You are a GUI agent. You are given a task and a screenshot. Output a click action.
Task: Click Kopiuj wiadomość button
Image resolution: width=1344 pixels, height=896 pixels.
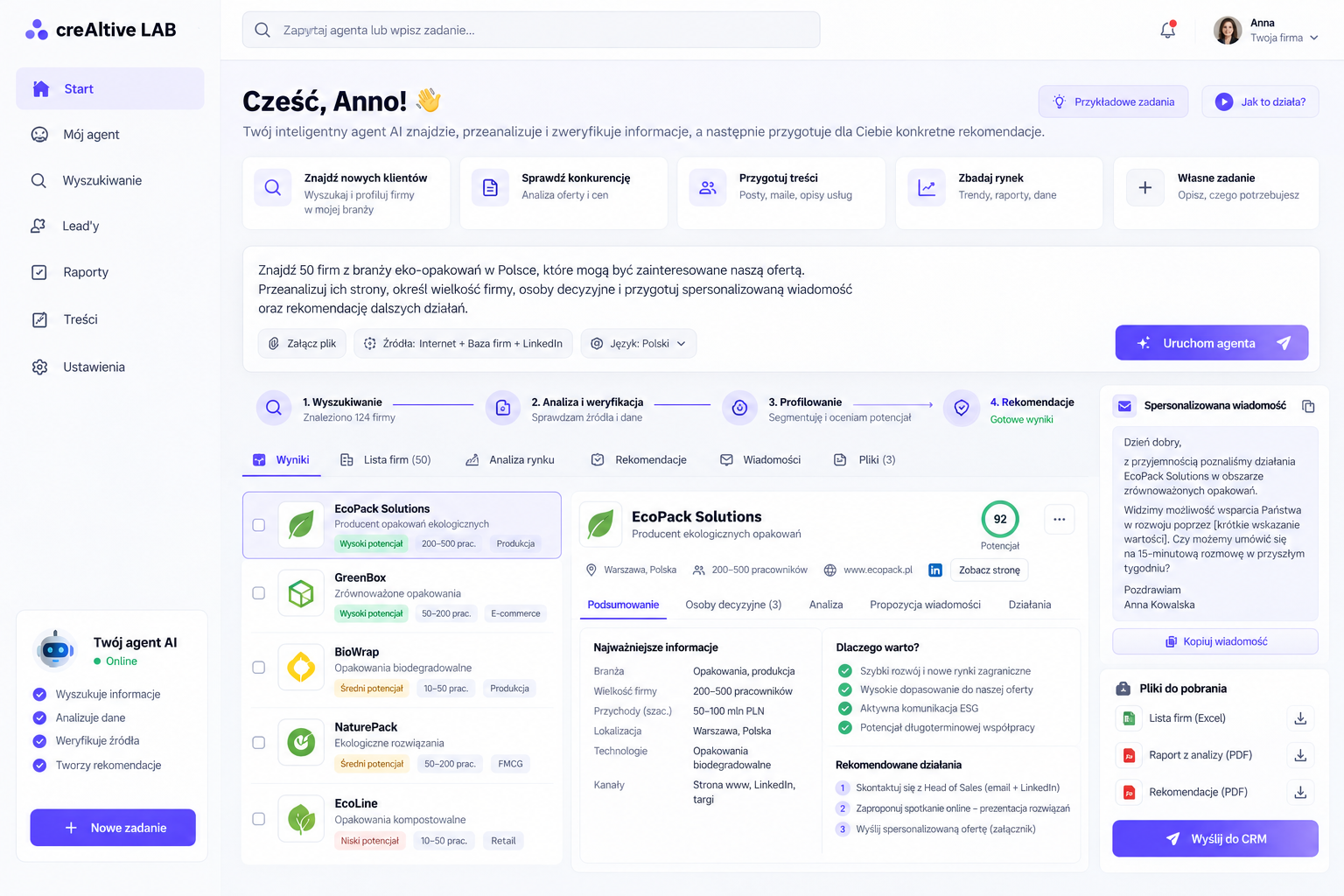point(1215,641)
